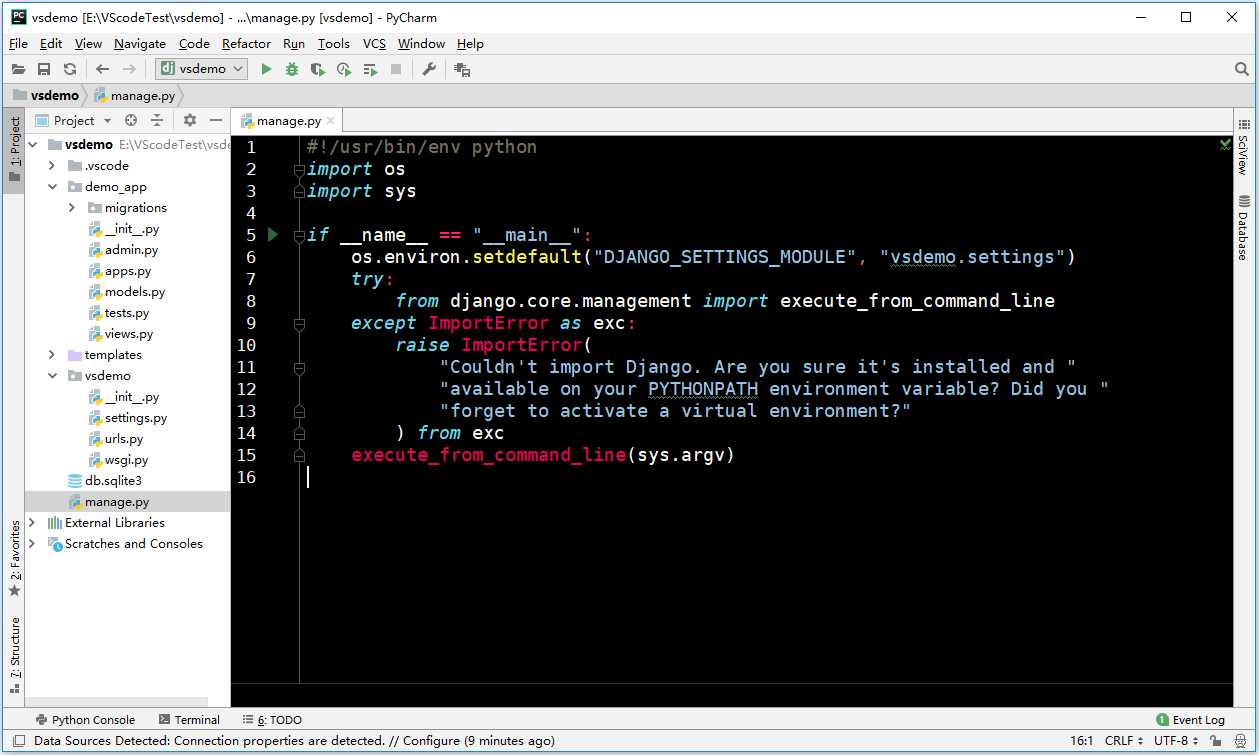The height and width of the screenshot is (755, 1259).
Task: Open the CRLF line separator dropdown
Action: coord(1125,741)
